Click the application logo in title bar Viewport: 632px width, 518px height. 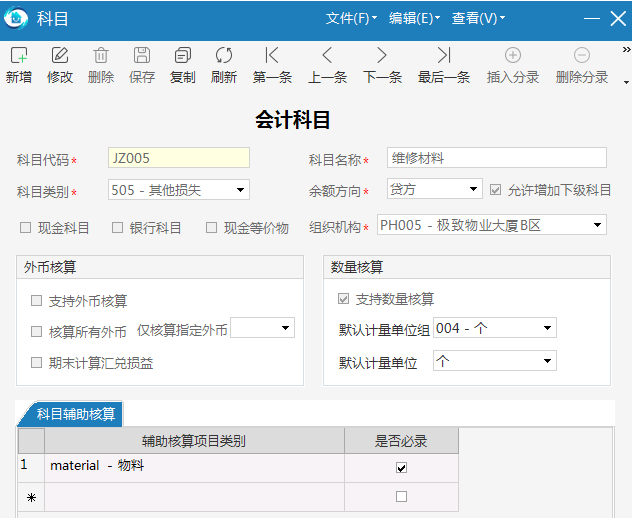[x=16, y=18]
